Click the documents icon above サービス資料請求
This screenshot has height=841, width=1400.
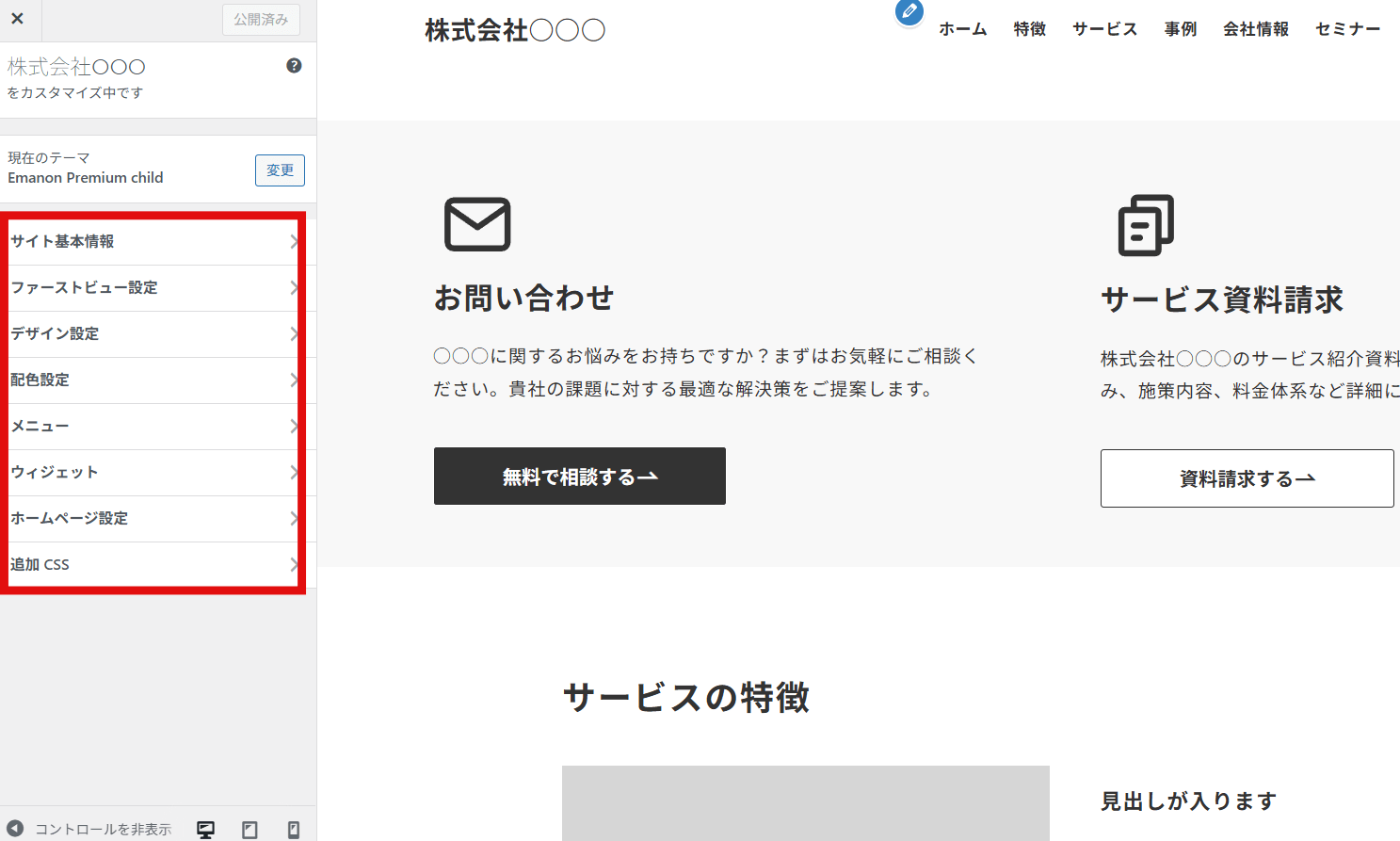tap(1145, 226)
